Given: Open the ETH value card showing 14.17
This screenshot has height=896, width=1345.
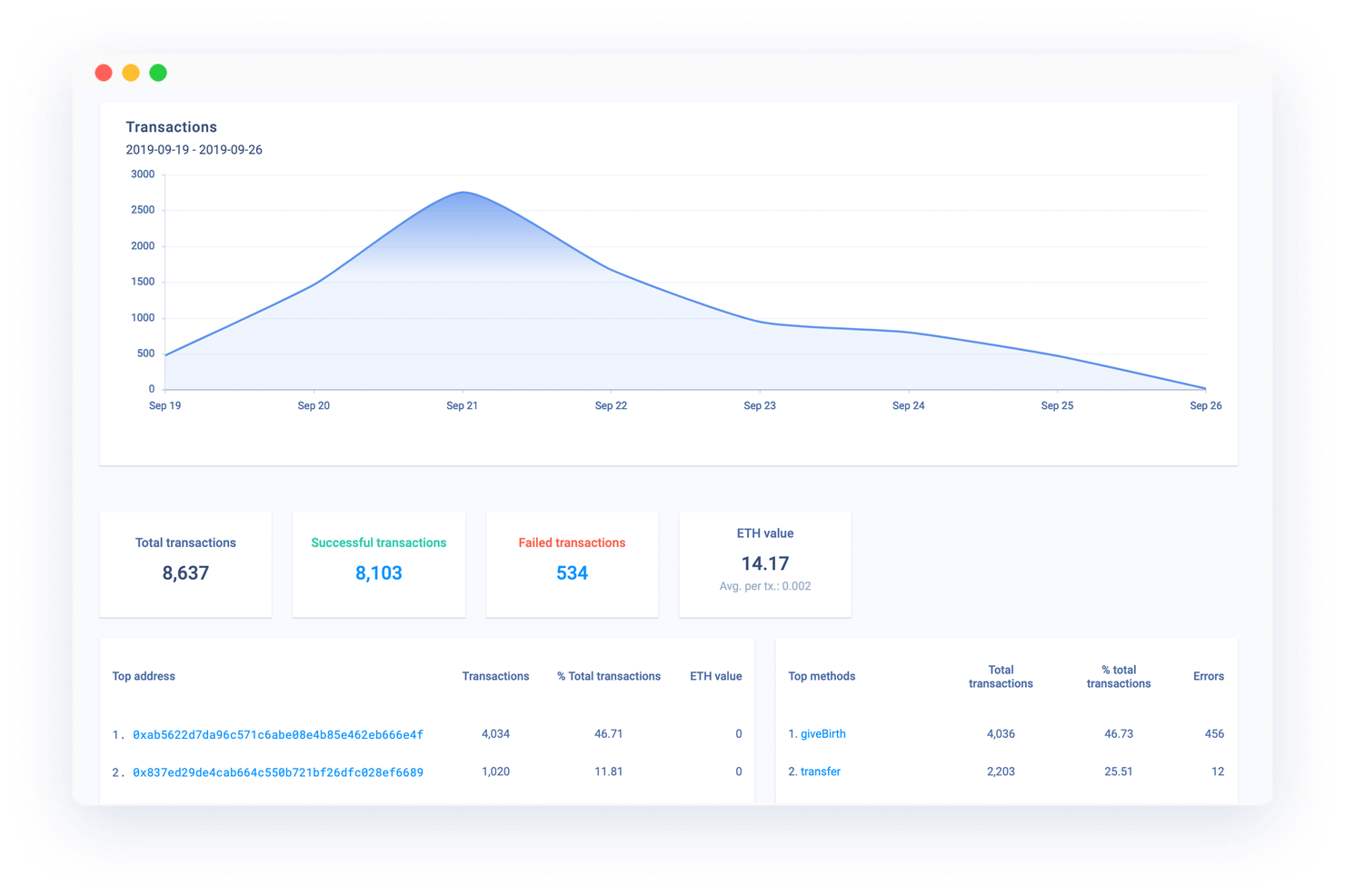Looking at the screenshot, I should pyautogui.click(x=764, y=563).
